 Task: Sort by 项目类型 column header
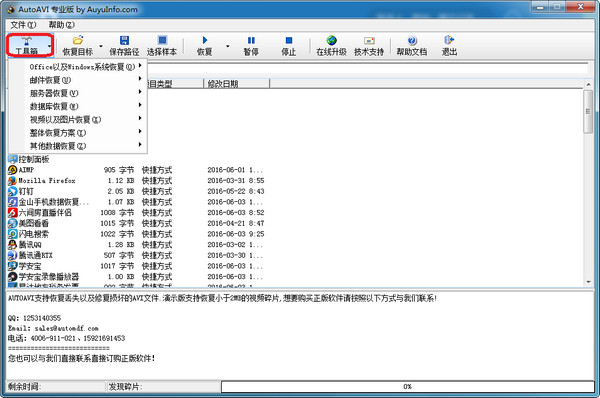[x=174, y=84]
